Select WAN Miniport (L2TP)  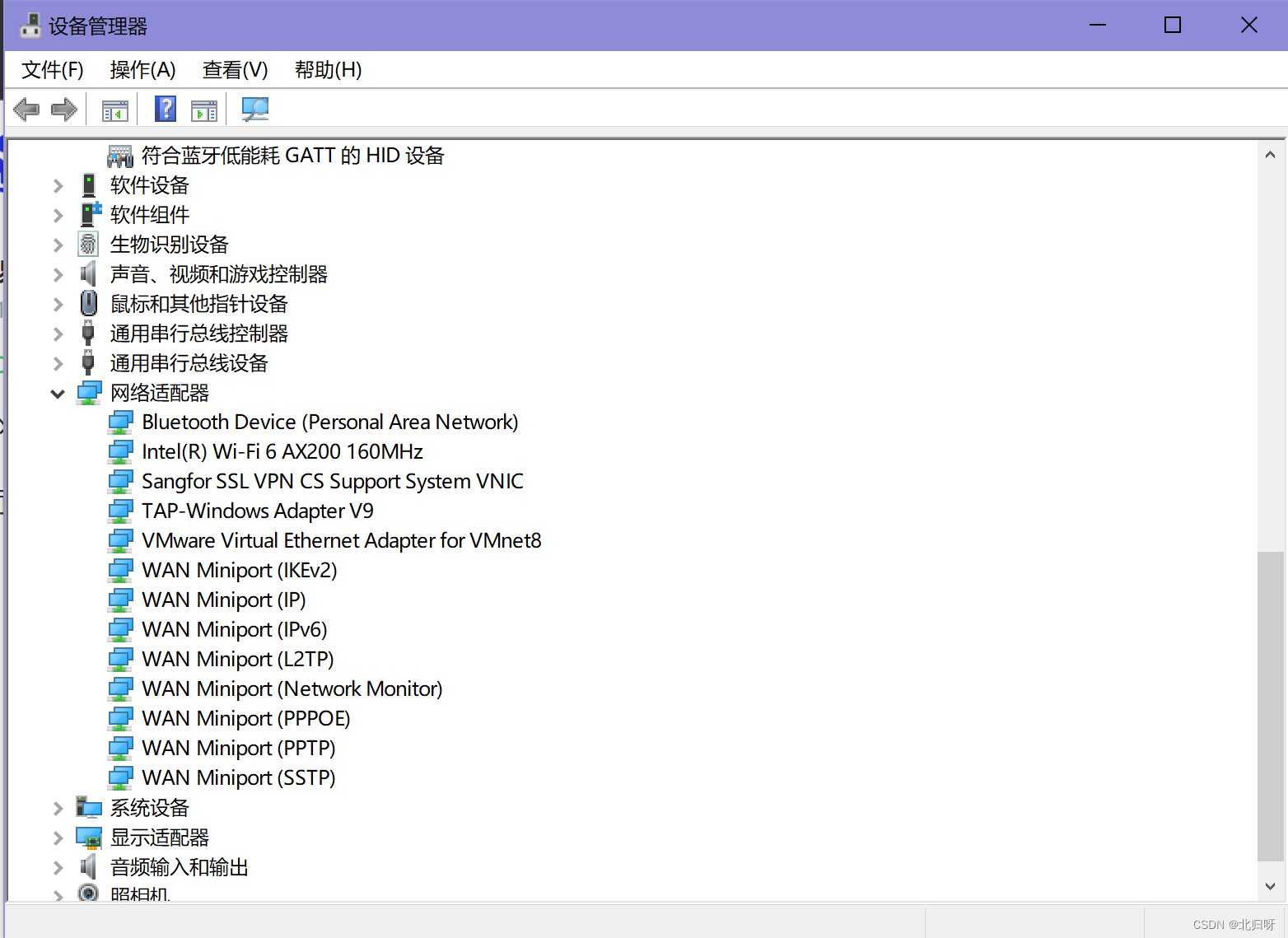tap(238, 659)
